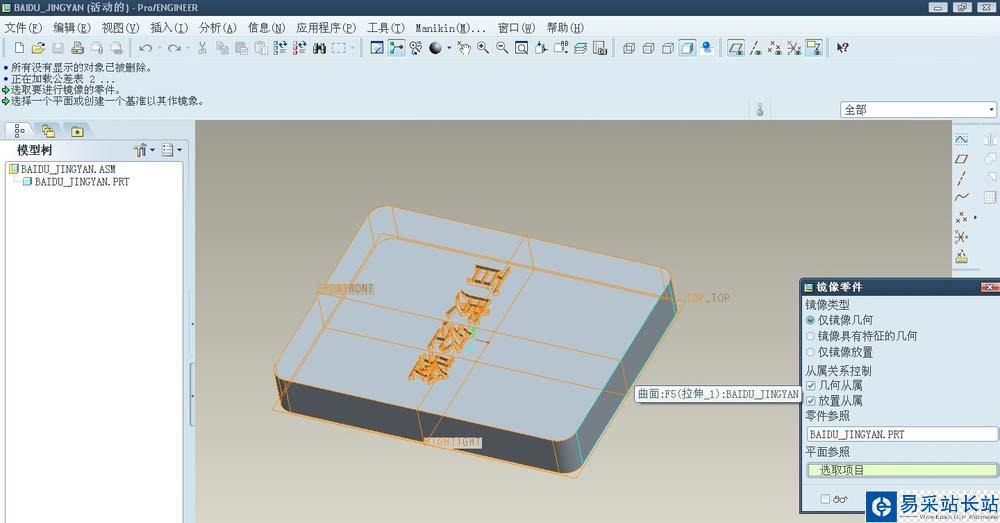Select the zoom in magnifier
Screen dimensions: 1000x523
click(x=483, y=48)
